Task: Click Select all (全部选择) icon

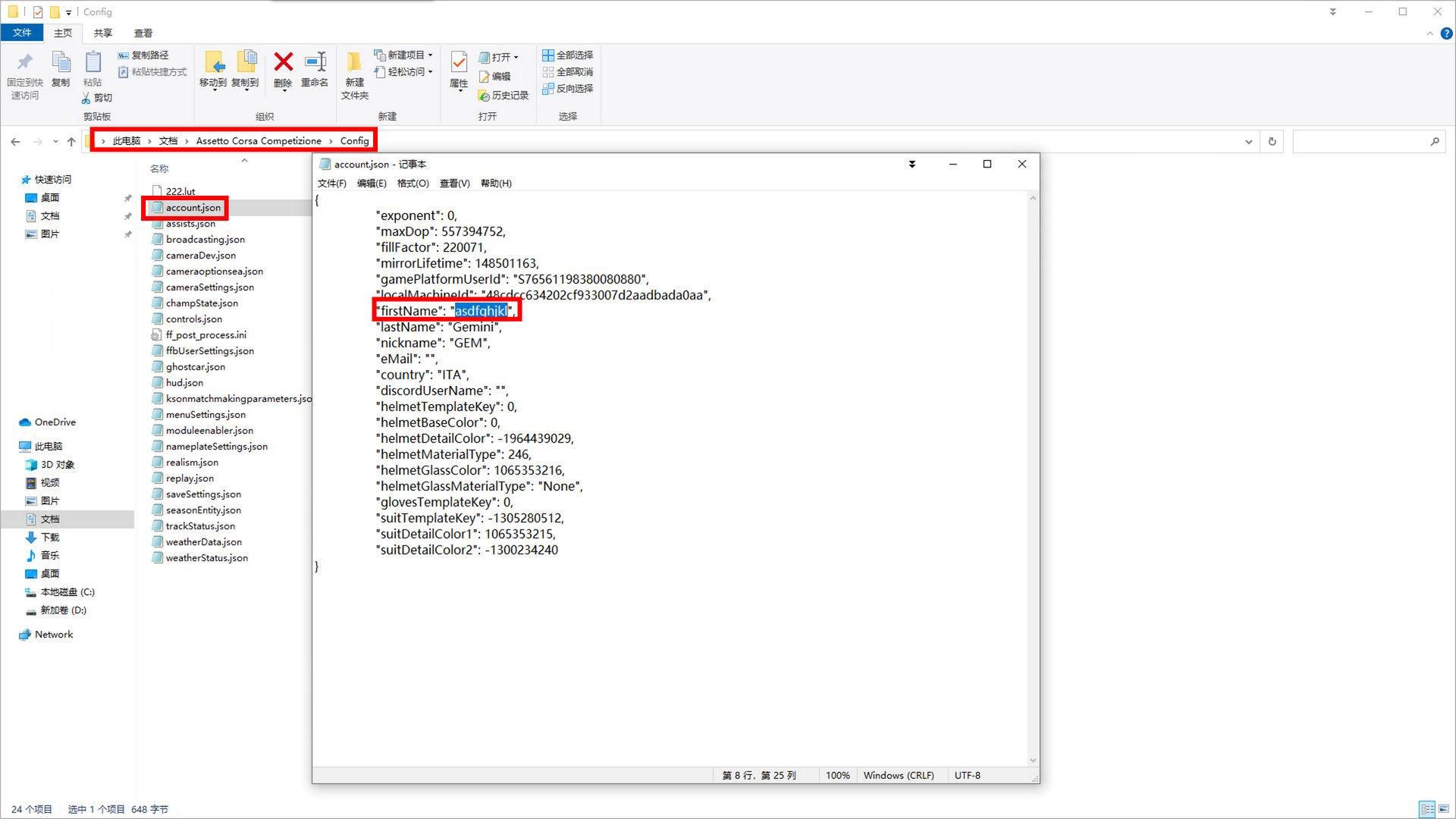Action: [x=548, y=55]
